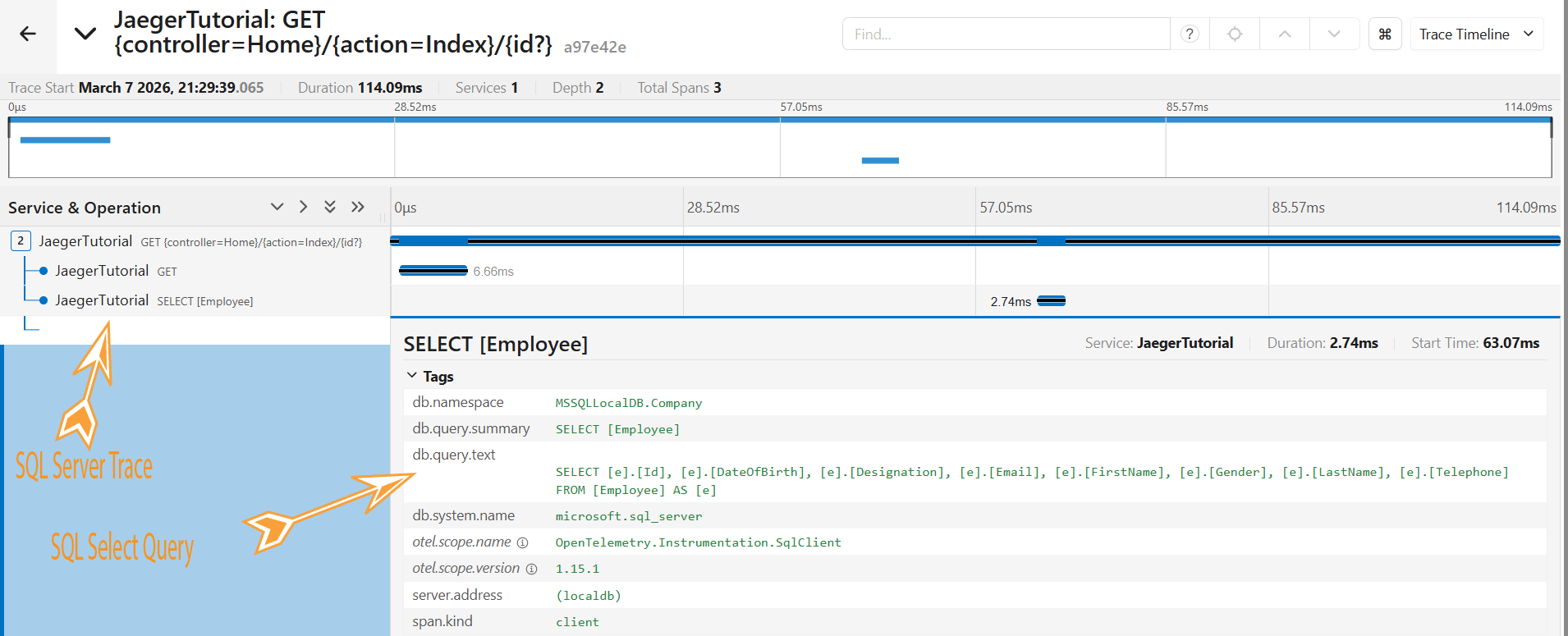The height and width of the screenshot is (636, 1568).
Task: Click the db.query.summary tag row
Action: [x=975, y=428]
